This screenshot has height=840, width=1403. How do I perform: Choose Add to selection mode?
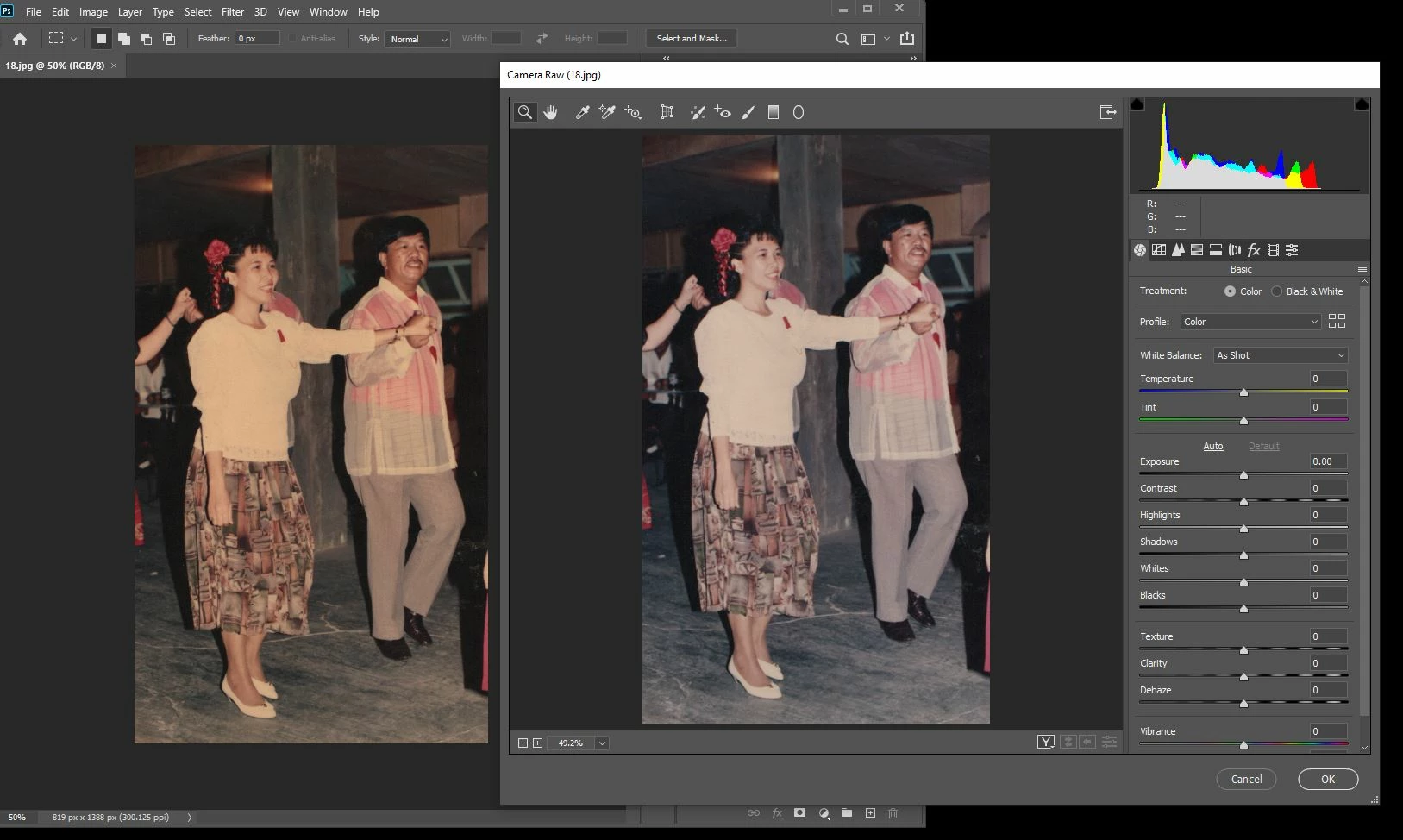[124, 39]
